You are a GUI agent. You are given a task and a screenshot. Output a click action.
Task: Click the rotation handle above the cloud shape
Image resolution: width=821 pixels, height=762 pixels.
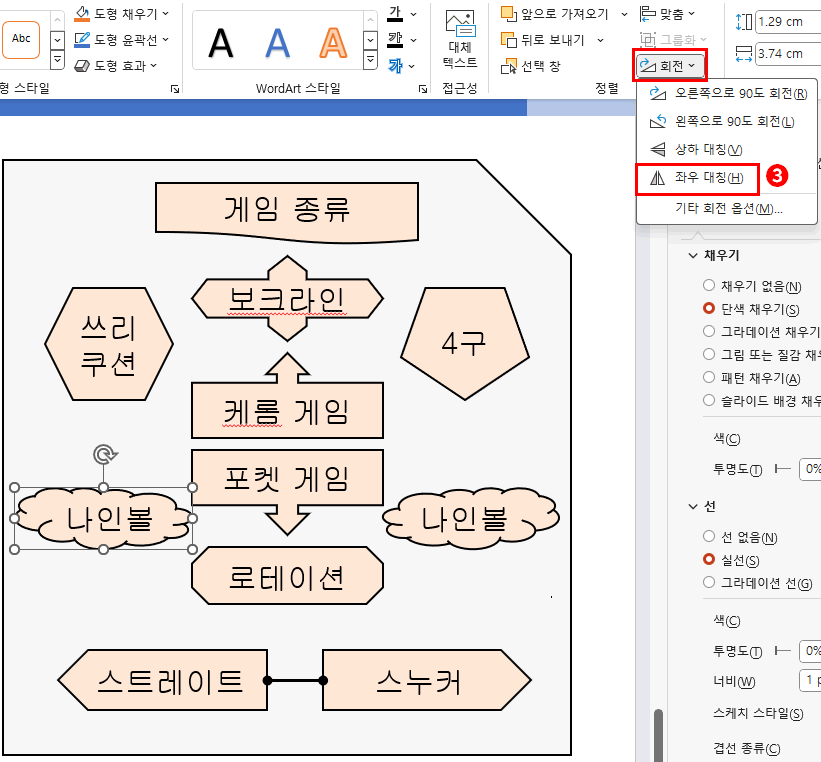pyautogui.click(x=104, y=454)
